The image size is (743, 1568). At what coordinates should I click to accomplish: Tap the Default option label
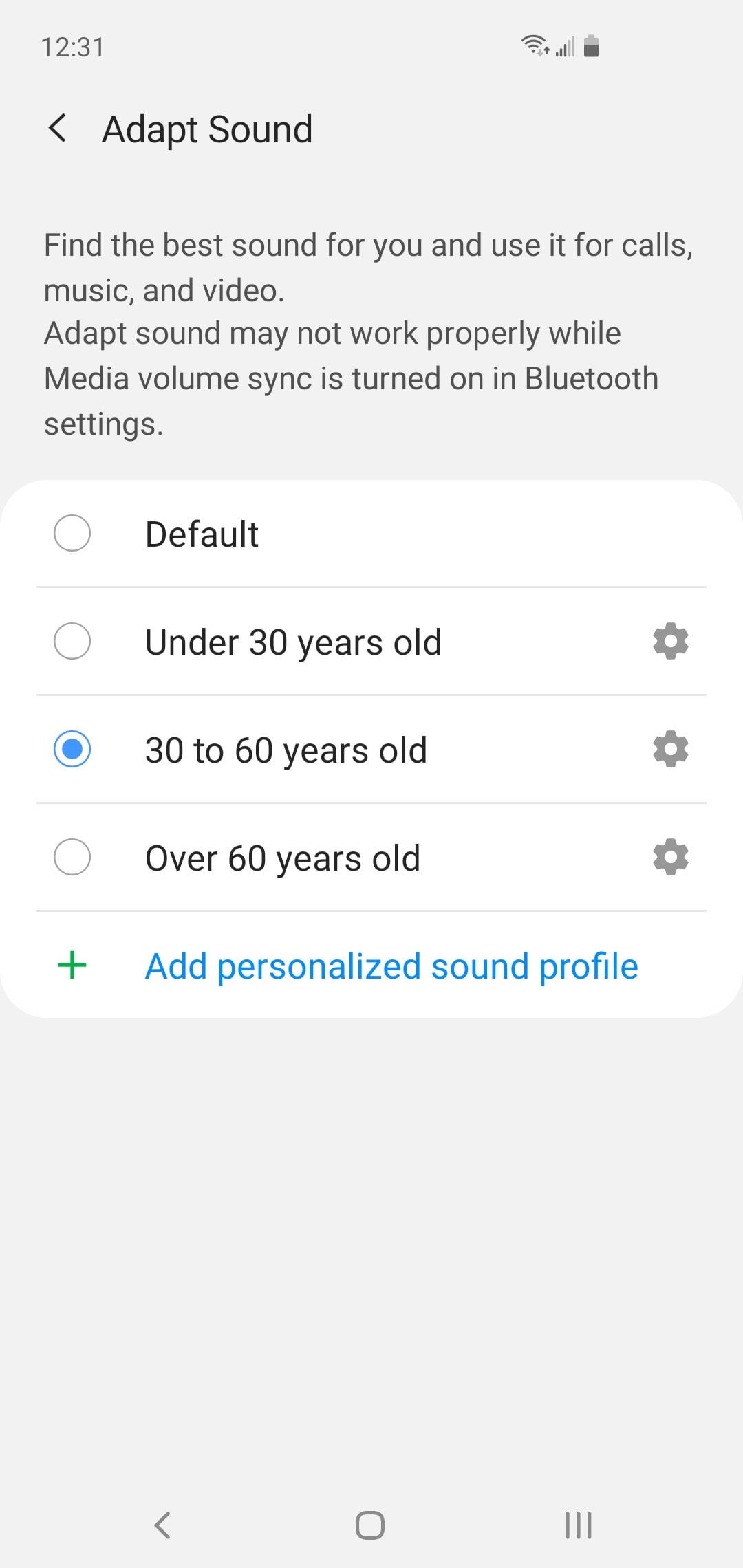(x=202, y=534)
